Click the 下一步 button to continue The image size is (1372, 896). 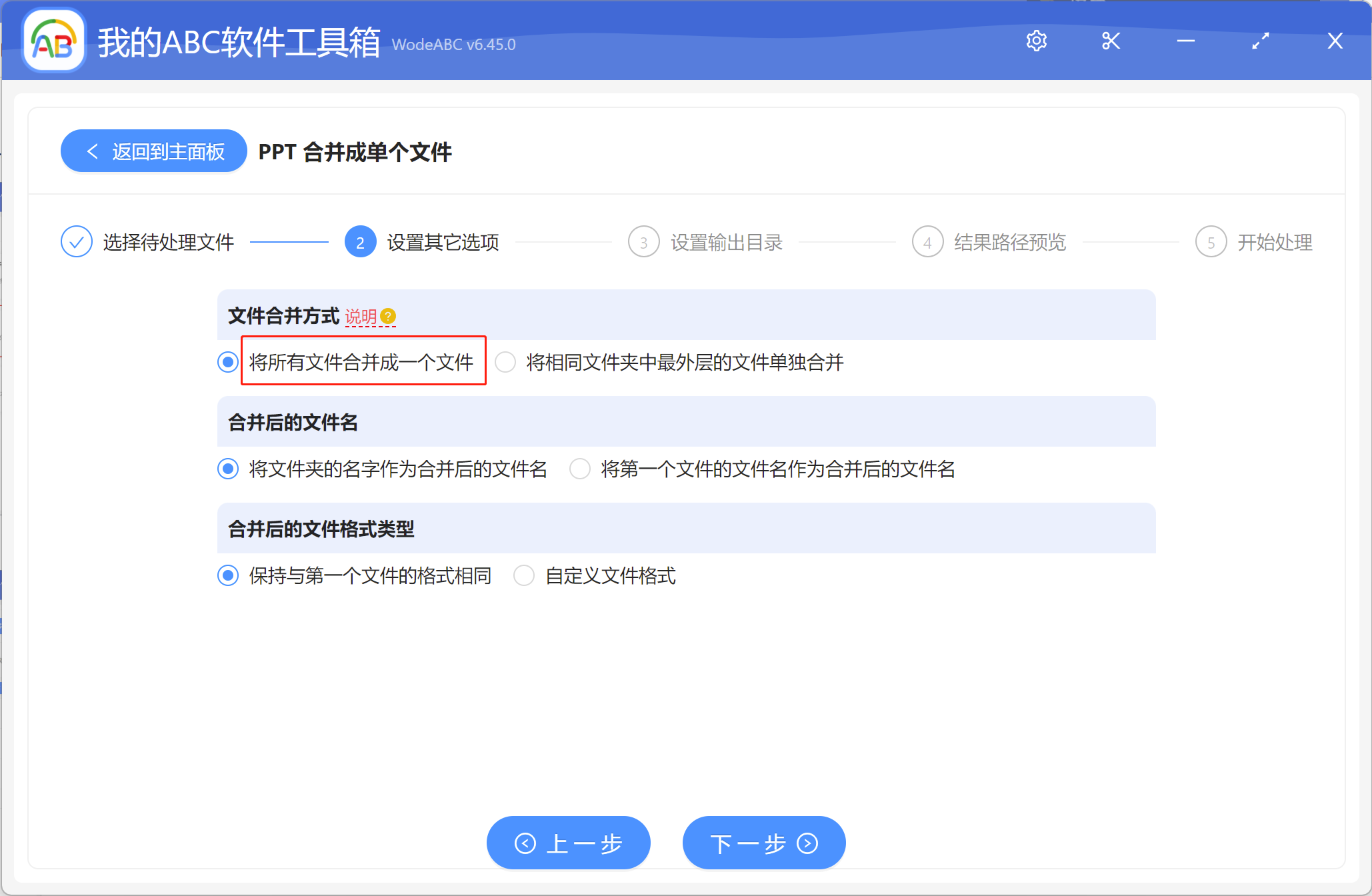(x=763, y=843)
